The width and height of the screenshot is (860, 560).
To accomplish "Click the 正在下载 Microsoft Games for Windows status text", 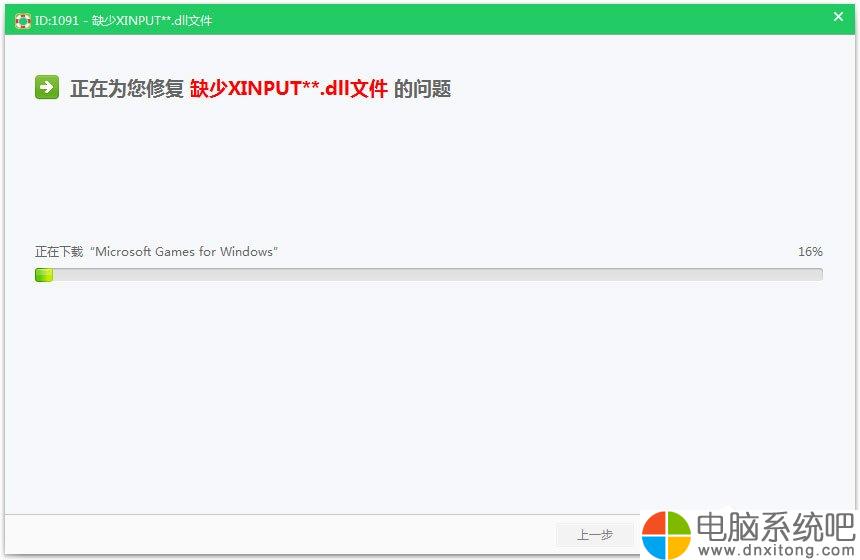I will pos(156,252).
